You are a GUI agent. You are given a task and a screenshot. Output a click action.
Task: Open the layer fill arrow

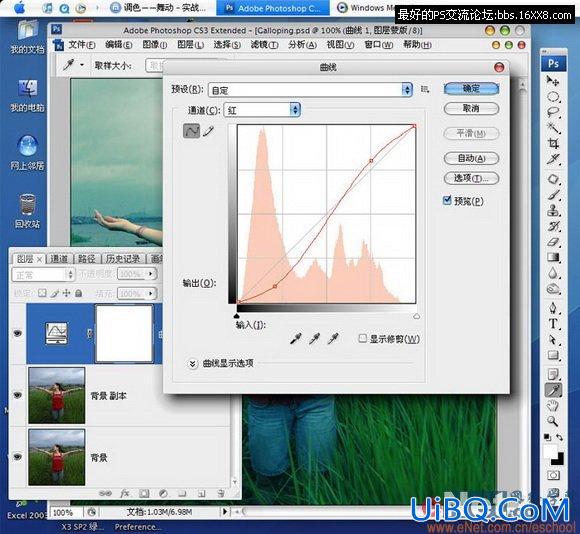(151, 294)
